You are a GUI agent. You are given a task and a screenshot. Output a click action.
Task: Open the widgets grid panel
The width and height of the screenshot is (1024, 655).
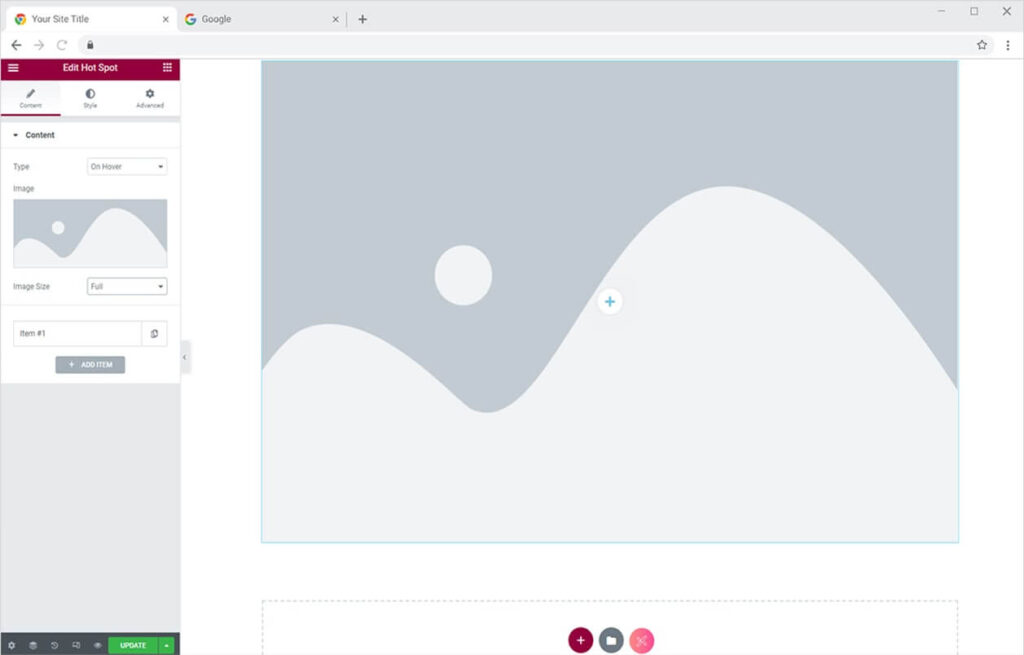[x=167, y=68]
